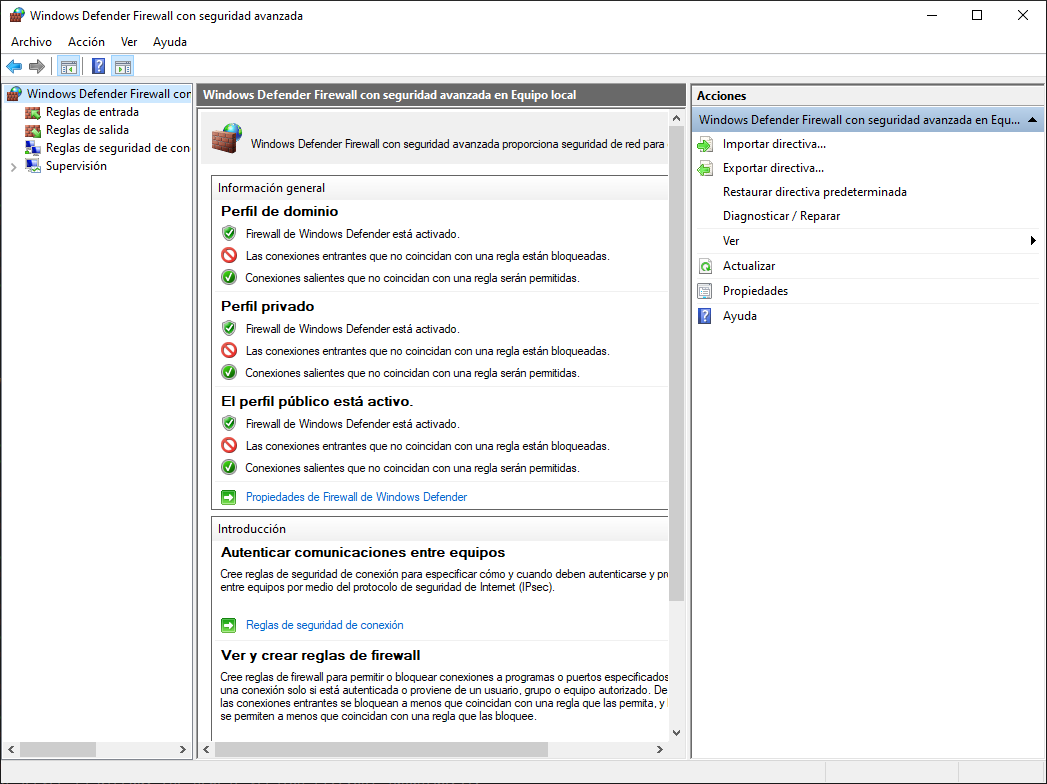Click Restaurar directiva predeterminada

(815, 192)
